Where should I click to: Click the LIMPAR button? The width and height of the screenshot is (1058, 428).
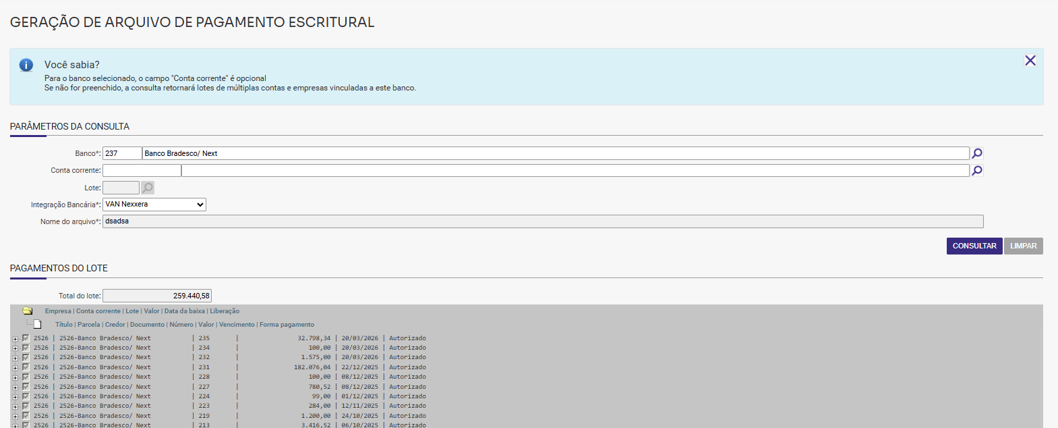(1024, 246)
